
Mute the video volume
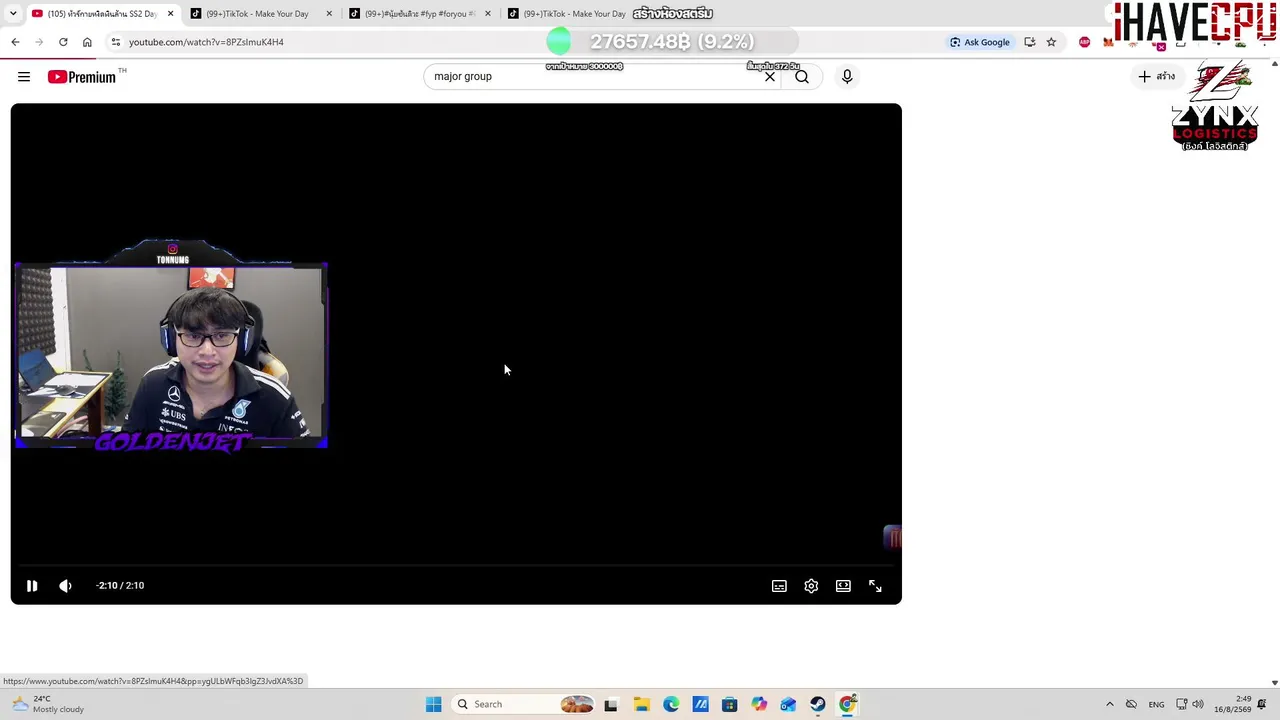[66, 586]
